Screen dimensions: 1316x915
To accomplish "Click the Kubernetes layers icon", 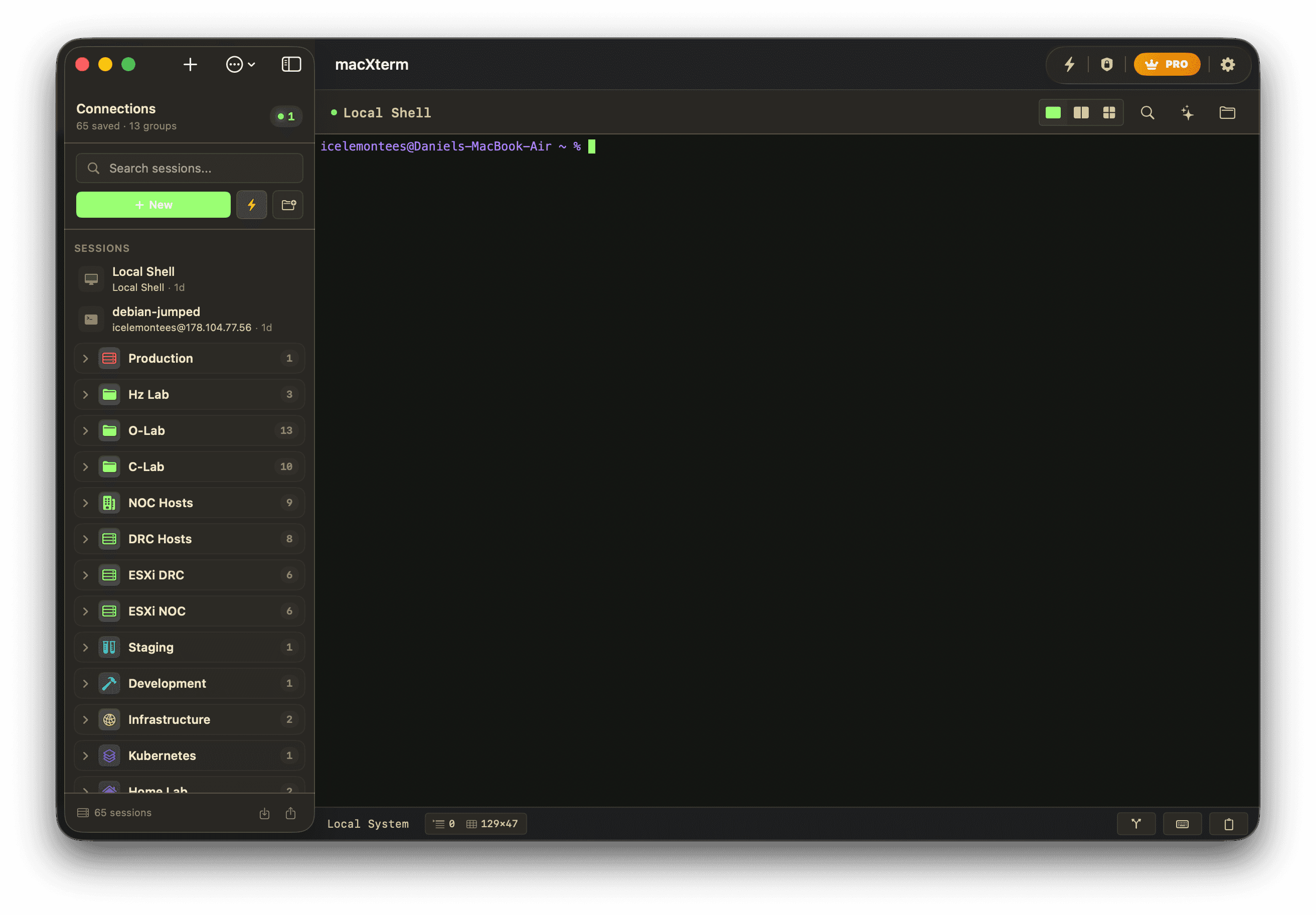I will tap(109, 755).
